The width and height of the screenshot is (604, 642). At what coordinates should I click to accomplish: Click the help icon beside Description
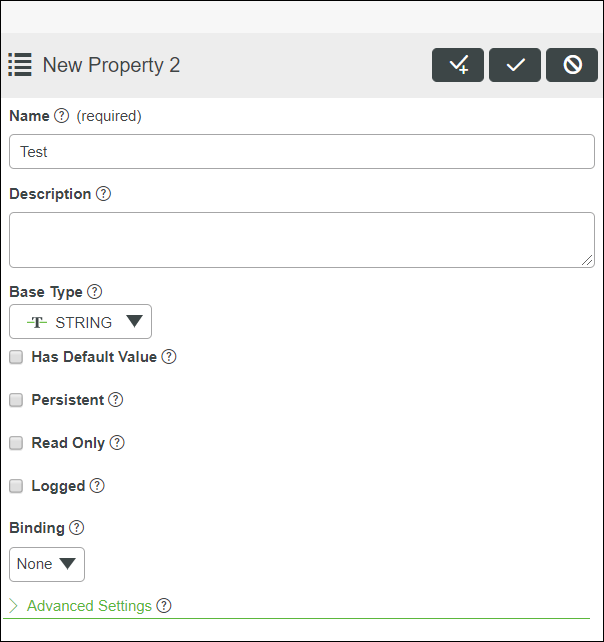104,194
